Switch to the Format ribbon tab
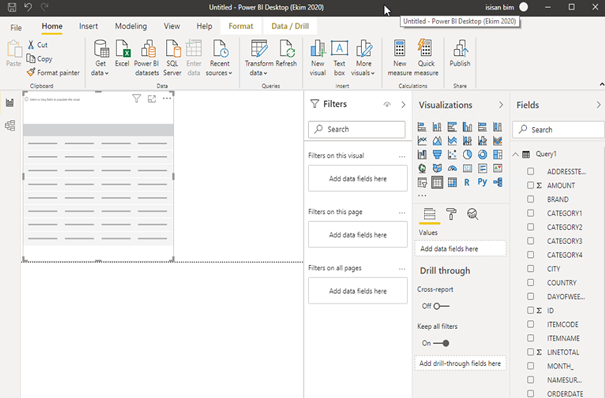The height and width of the screenshot is (398, 605). (241, 26)
